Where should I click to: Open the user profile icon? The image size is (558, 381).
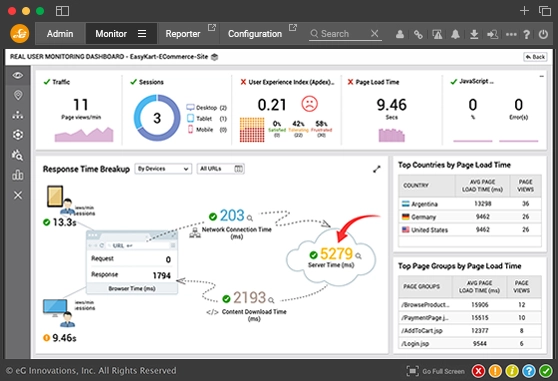coord(400,34)
